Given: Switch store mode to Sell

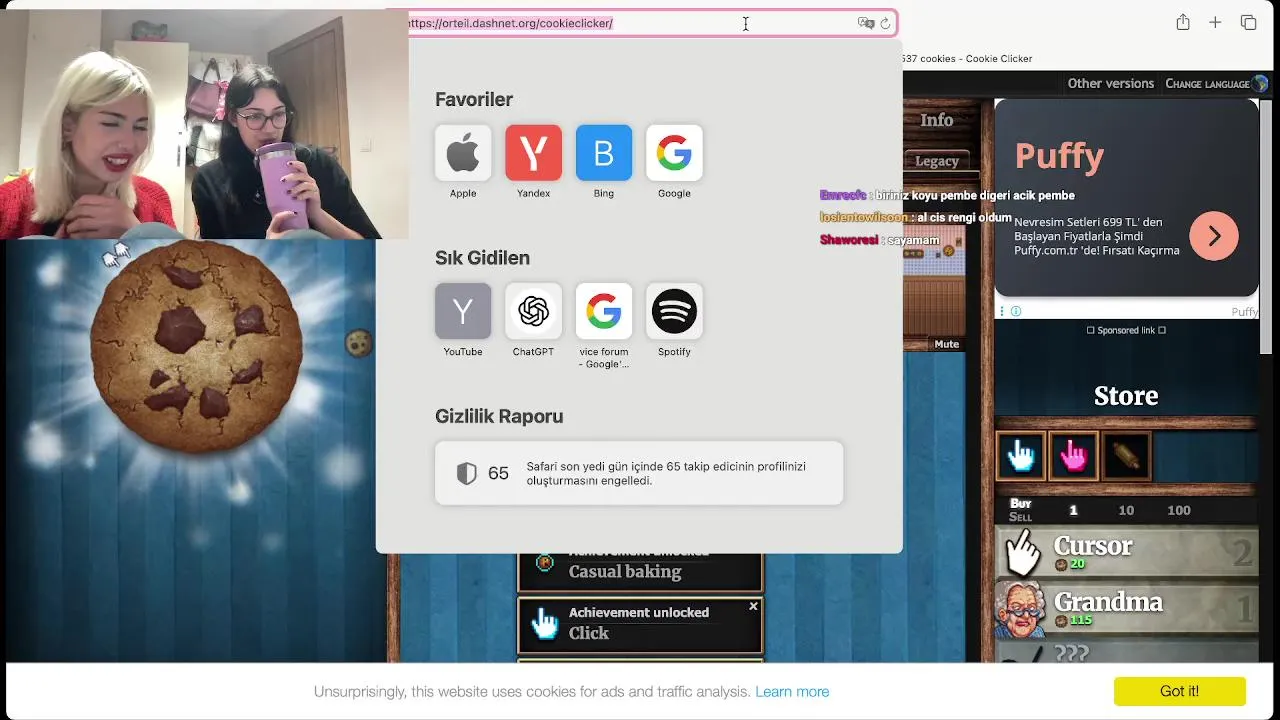Looking at the screenshot, I should 1020,517.
